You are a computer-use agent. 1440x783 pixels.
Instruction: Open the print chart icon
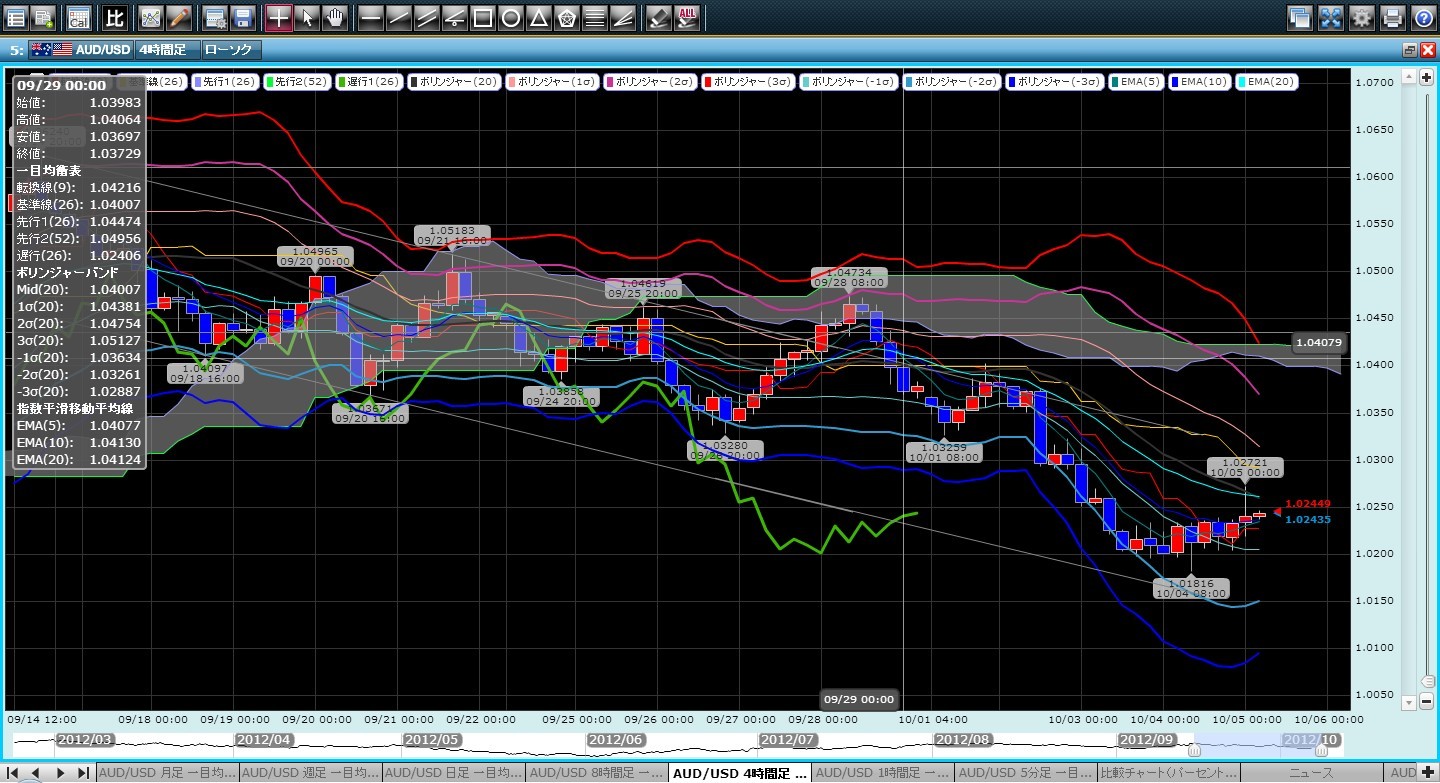1392,17
